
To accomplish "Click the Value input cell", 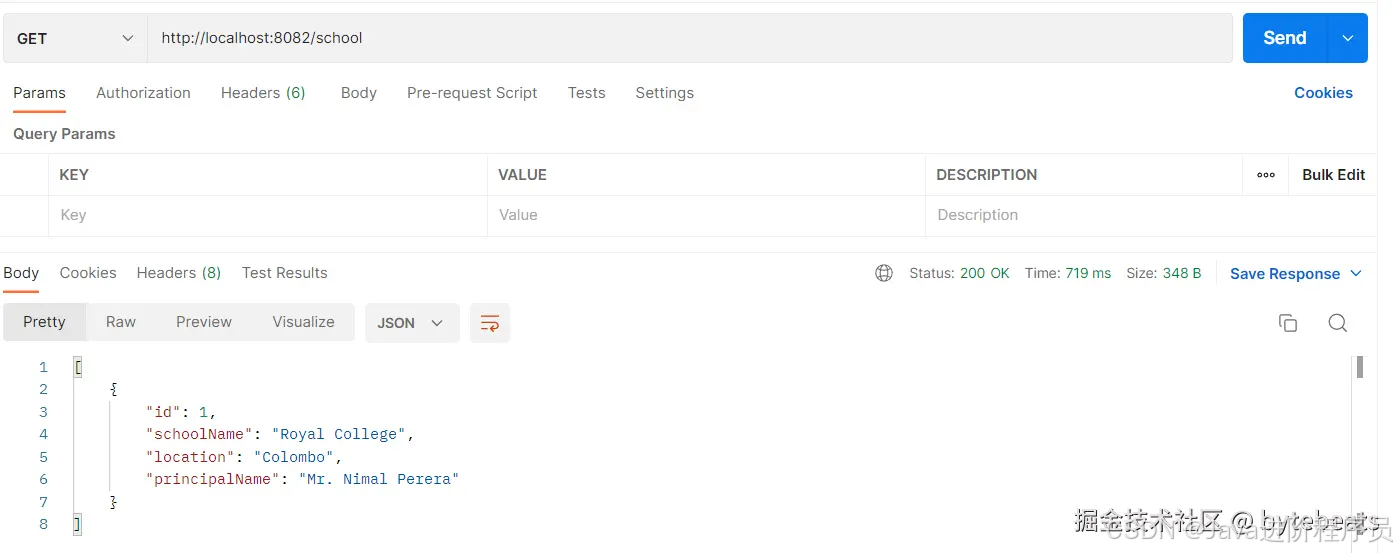I will pos(706,215).
